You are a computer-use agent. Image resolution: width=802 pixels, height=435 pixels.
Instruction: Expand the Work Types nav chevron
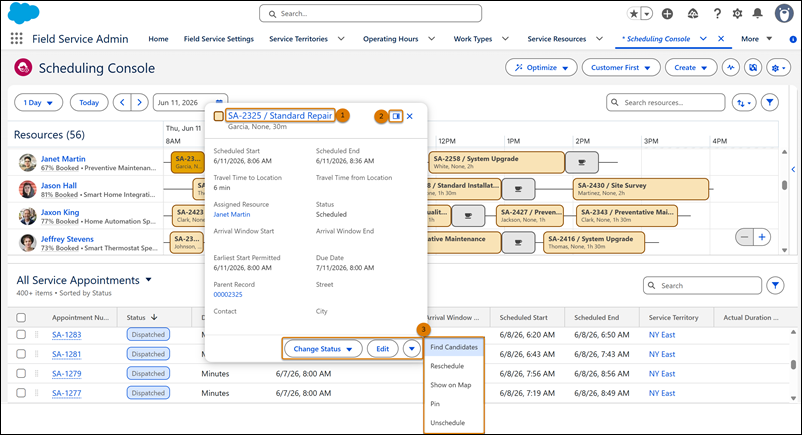pyautogui.click(x=505, y=39)
